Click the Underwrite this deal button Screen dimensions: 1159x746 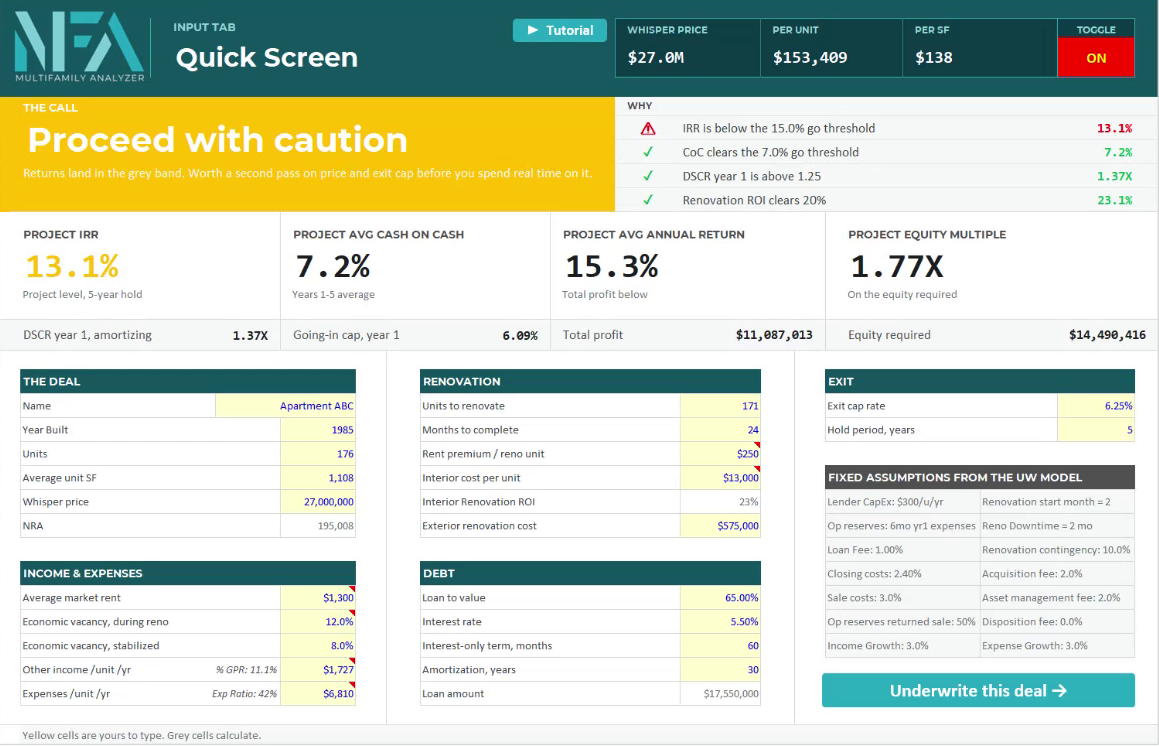coord(978,691)
